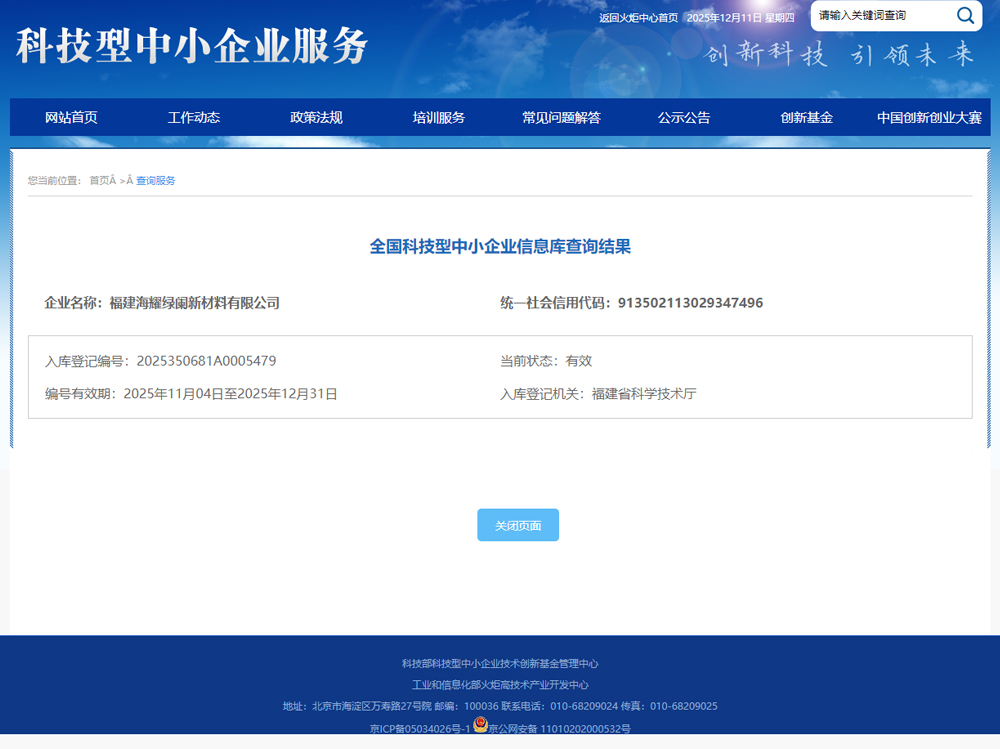Open the 京ICP备05034026号-1 footer link
Image resolution: width=1000 pixels, height=749 pixels.
coord(419,729)
